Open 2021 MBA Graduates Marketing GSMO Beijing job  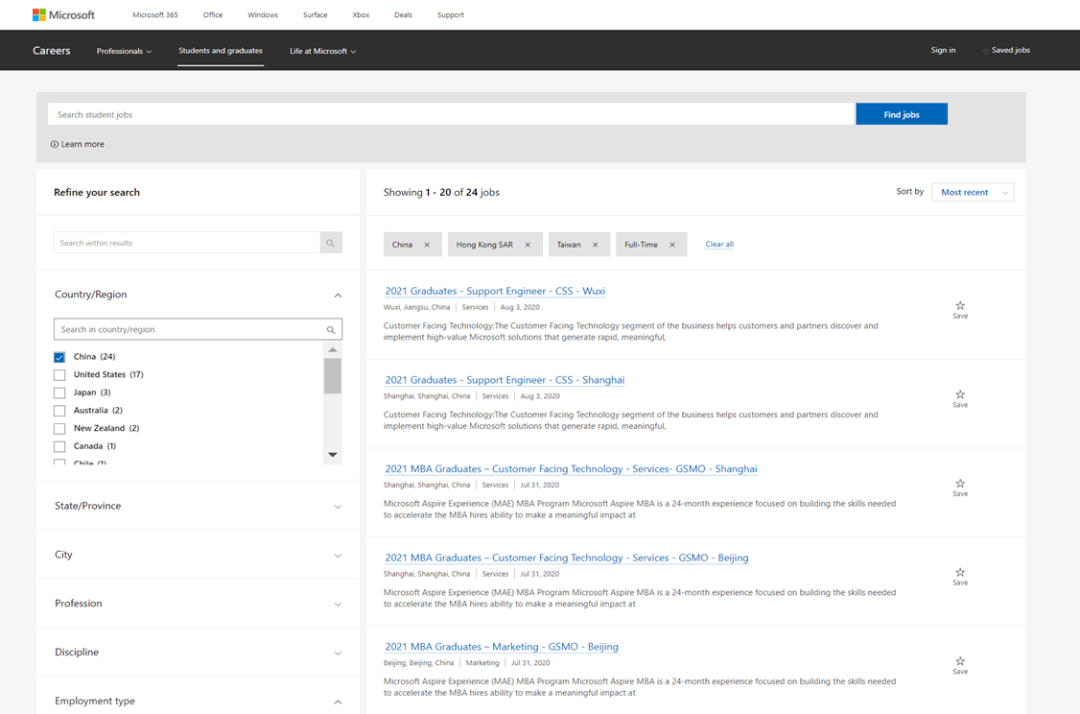[x=501, y=647]
